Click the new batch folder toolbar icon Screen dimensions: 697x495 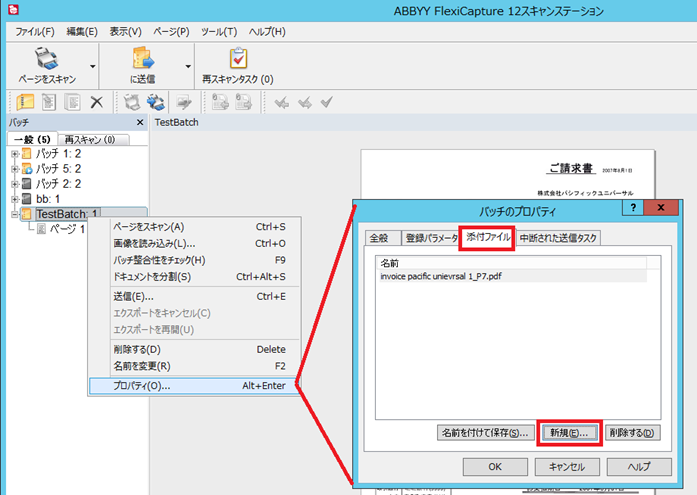click(25, 102)
